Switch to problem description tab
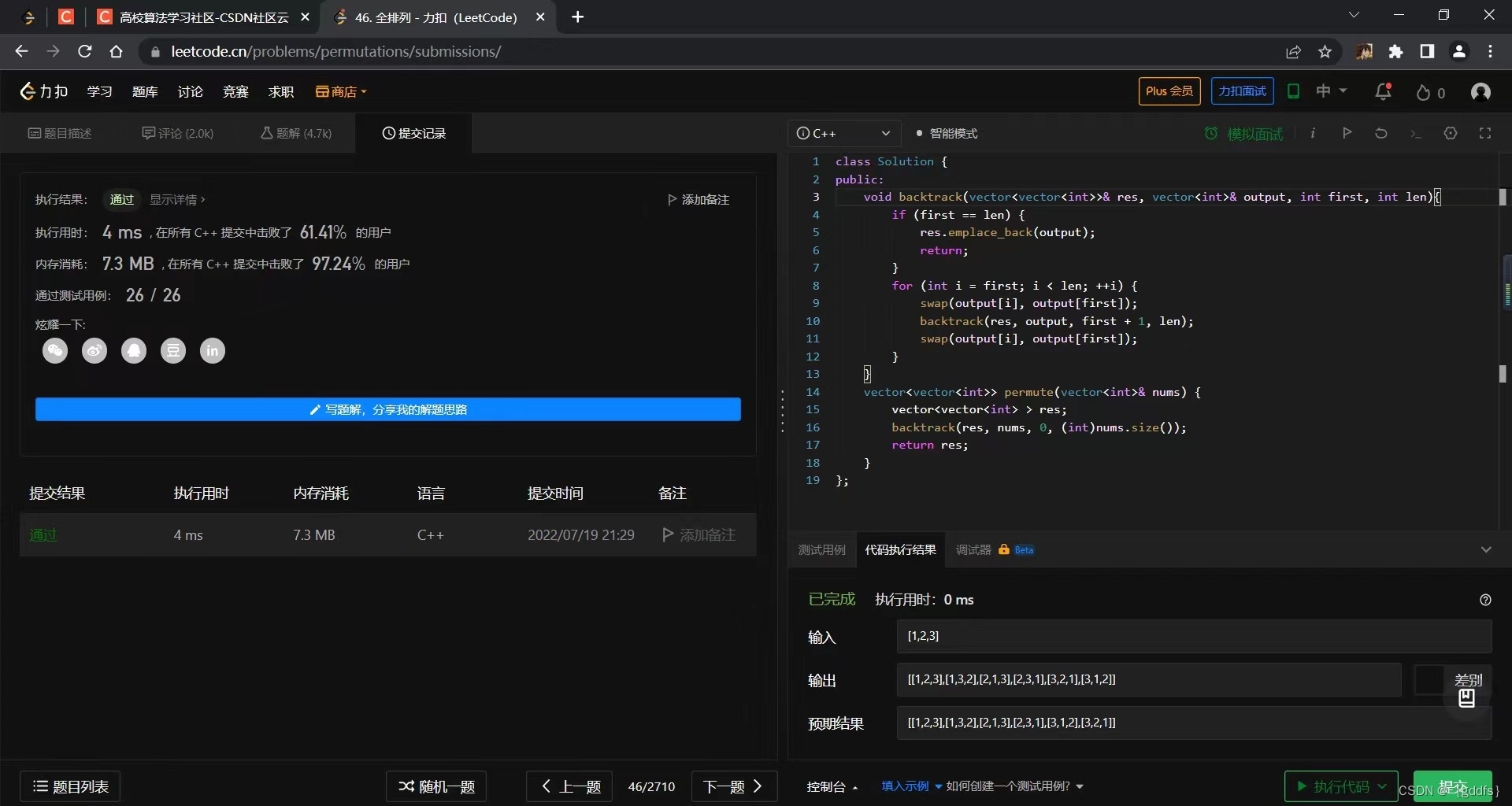 pyautogui.click(x=60, y=134)
